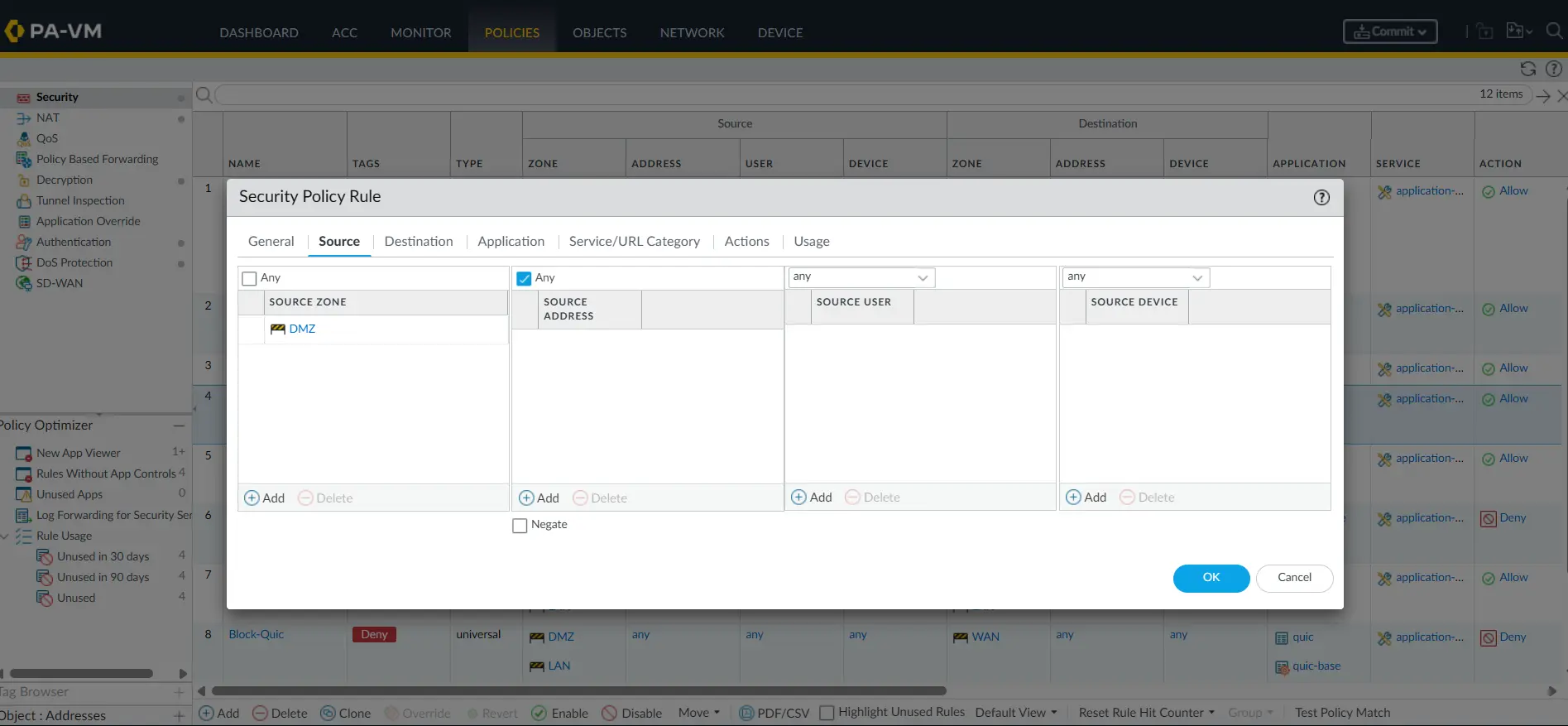Open NAT policies
Screen dimensions: 1568x726
[x=48, y=118]
